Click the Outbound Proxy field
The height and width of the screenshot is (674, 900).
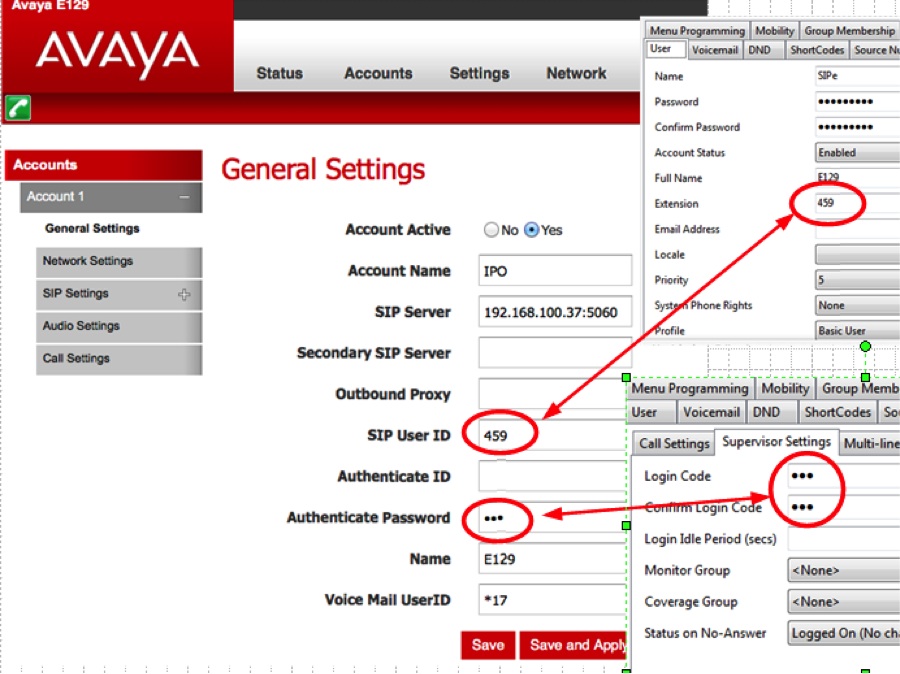pyautogui.click(x=552, y=394)
